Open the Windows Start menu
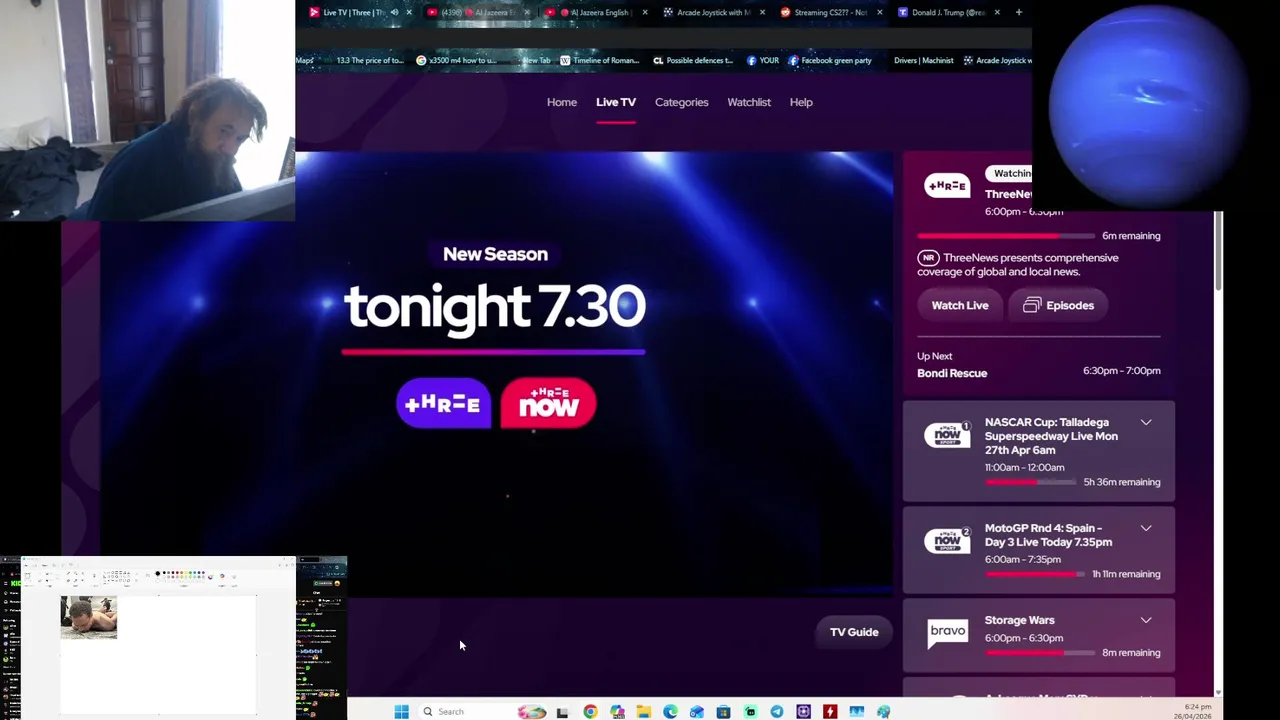Viewport: 1280px width, 720px height. point(401,711)
